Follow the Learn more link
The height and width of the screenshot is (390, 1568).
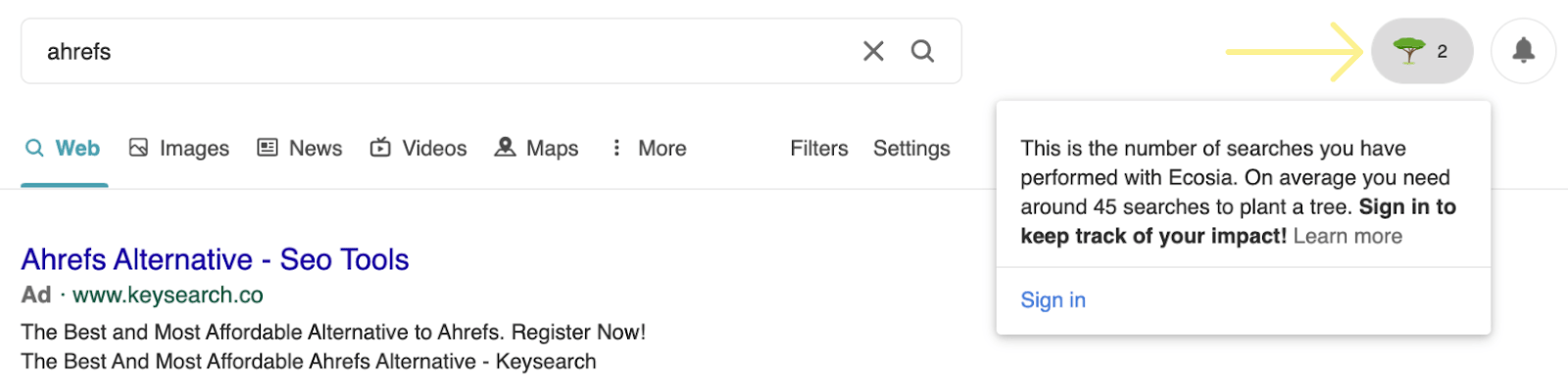pos(1347,236)
